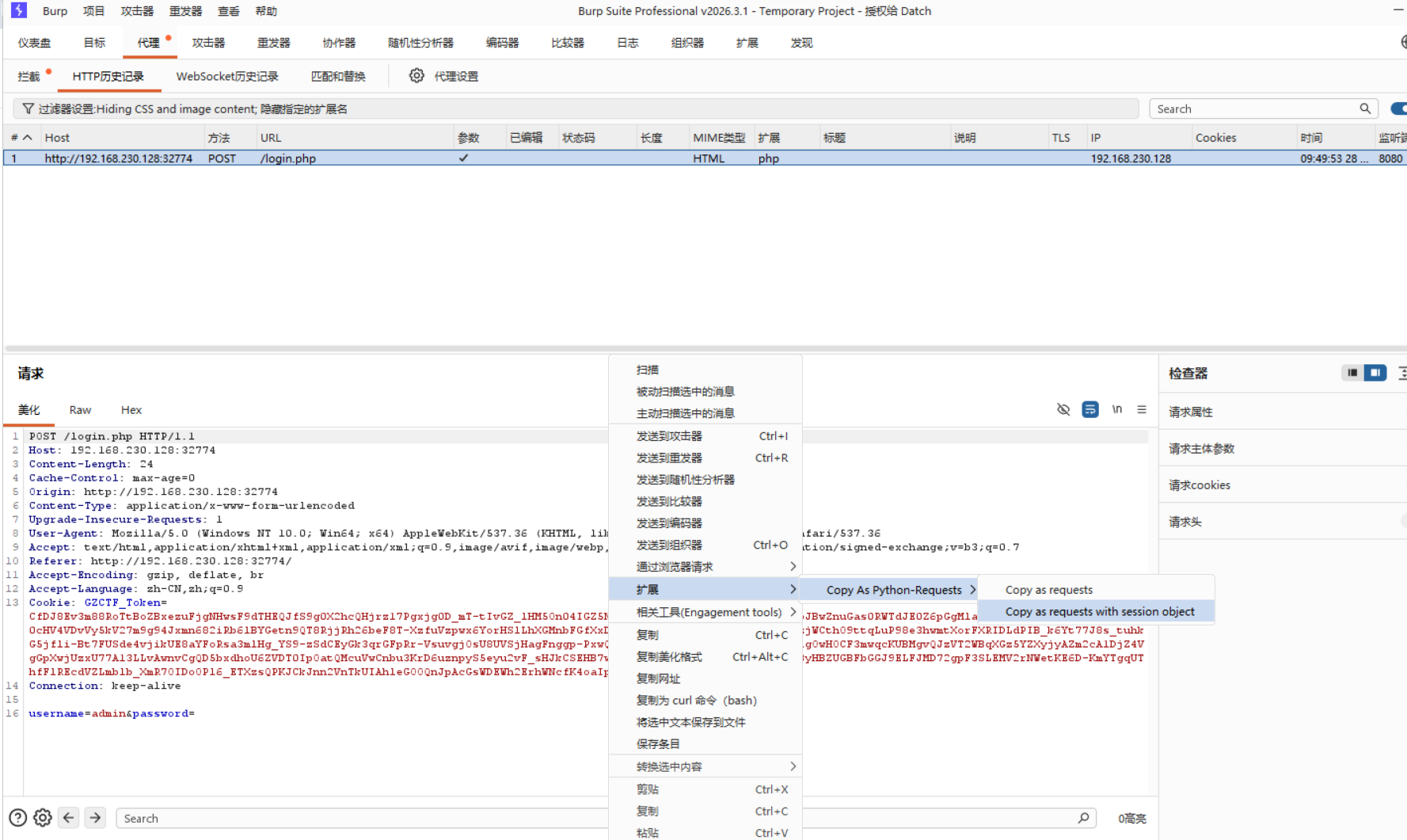Click the Burp Suite logo icon
Screen dimensions: 1407x840
(x=19, y=10)
